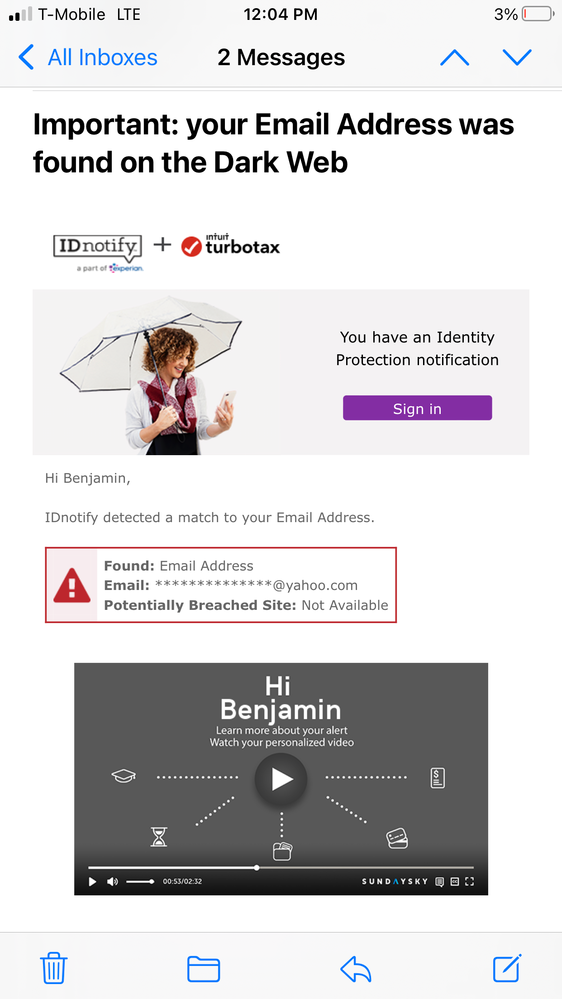Tap the trash icon to delete email
The height and width of the screenshot is (999, 562).
[54, 968]
